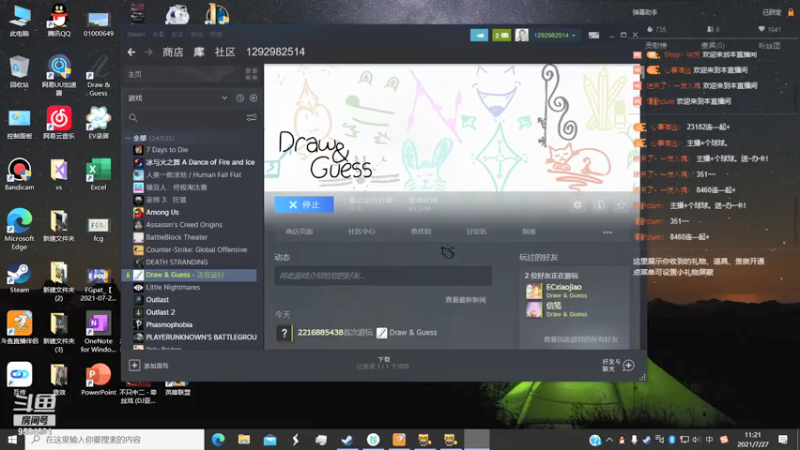This screenshot has width=800, height=450.
Task: Click the Windows Start button
Action: (12, 439)
